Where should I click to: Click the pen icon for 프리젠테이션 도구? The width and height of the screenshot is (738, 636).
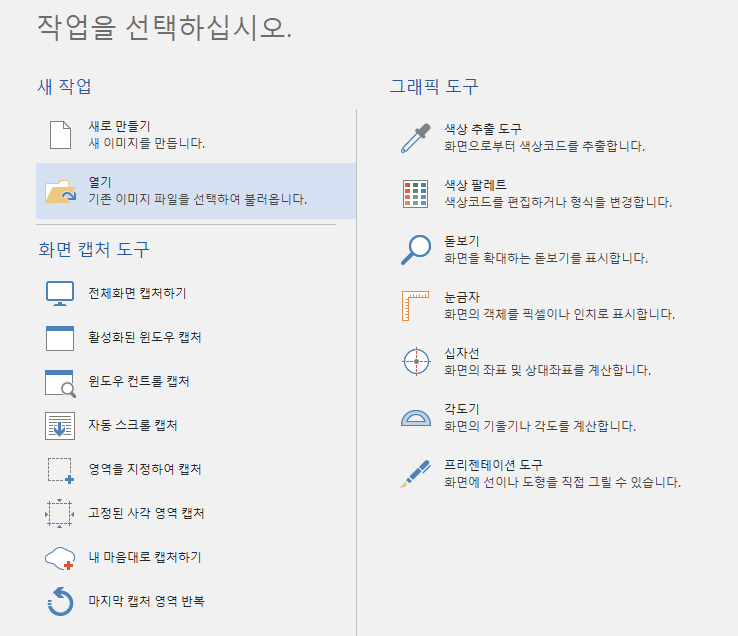coord(415,474)
